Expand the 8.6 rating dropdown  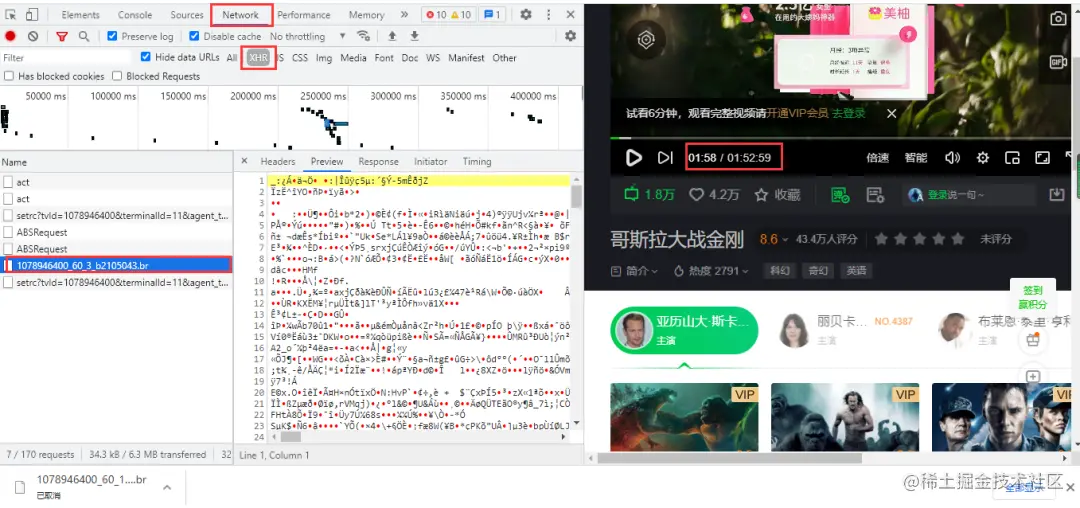point(773,239)
